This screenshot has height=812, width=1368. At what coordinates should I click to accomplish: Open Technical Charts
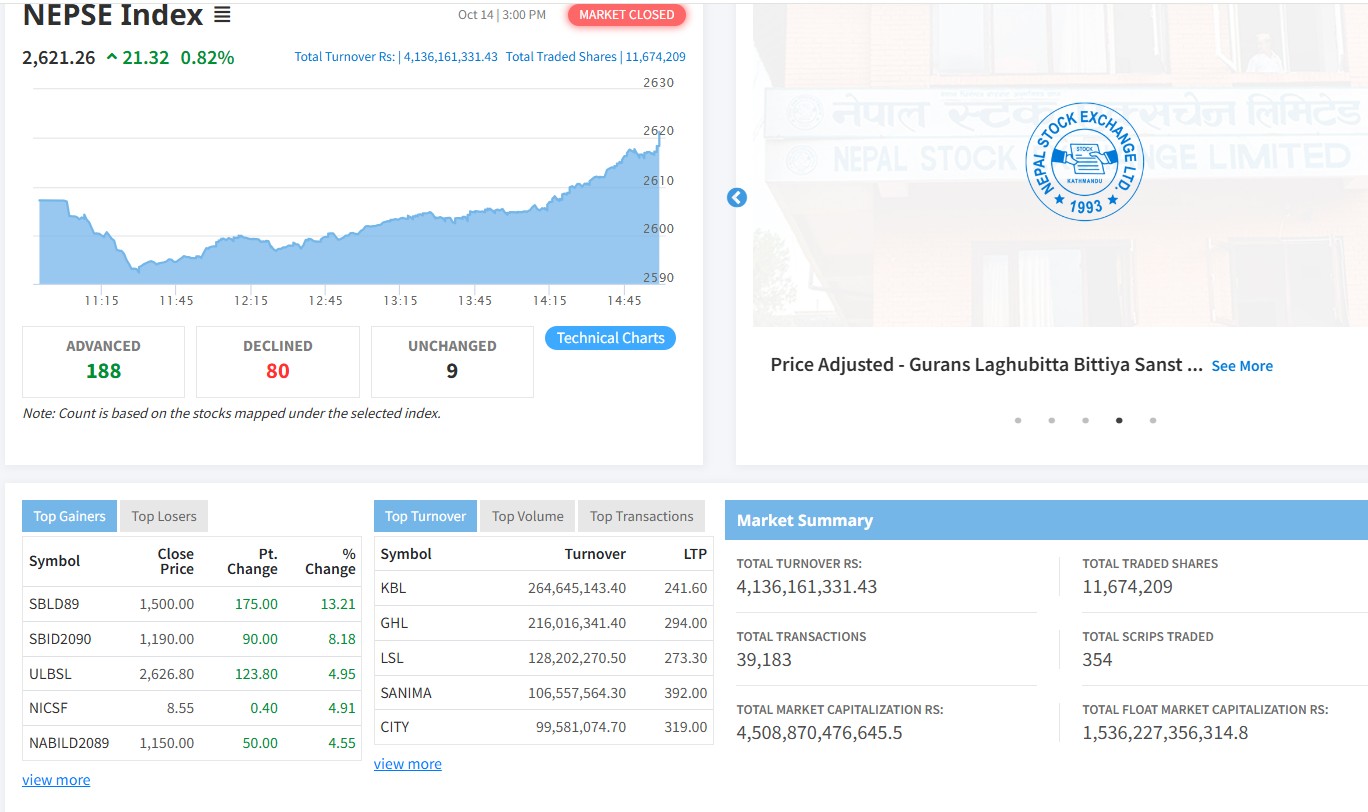(611, 338)
